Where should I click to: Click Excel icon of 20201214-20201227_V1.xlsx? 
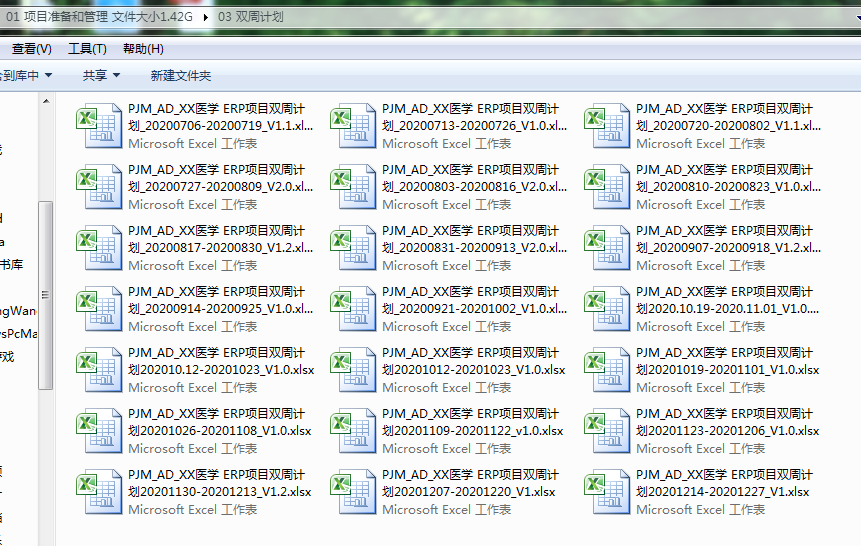[607, 492]
